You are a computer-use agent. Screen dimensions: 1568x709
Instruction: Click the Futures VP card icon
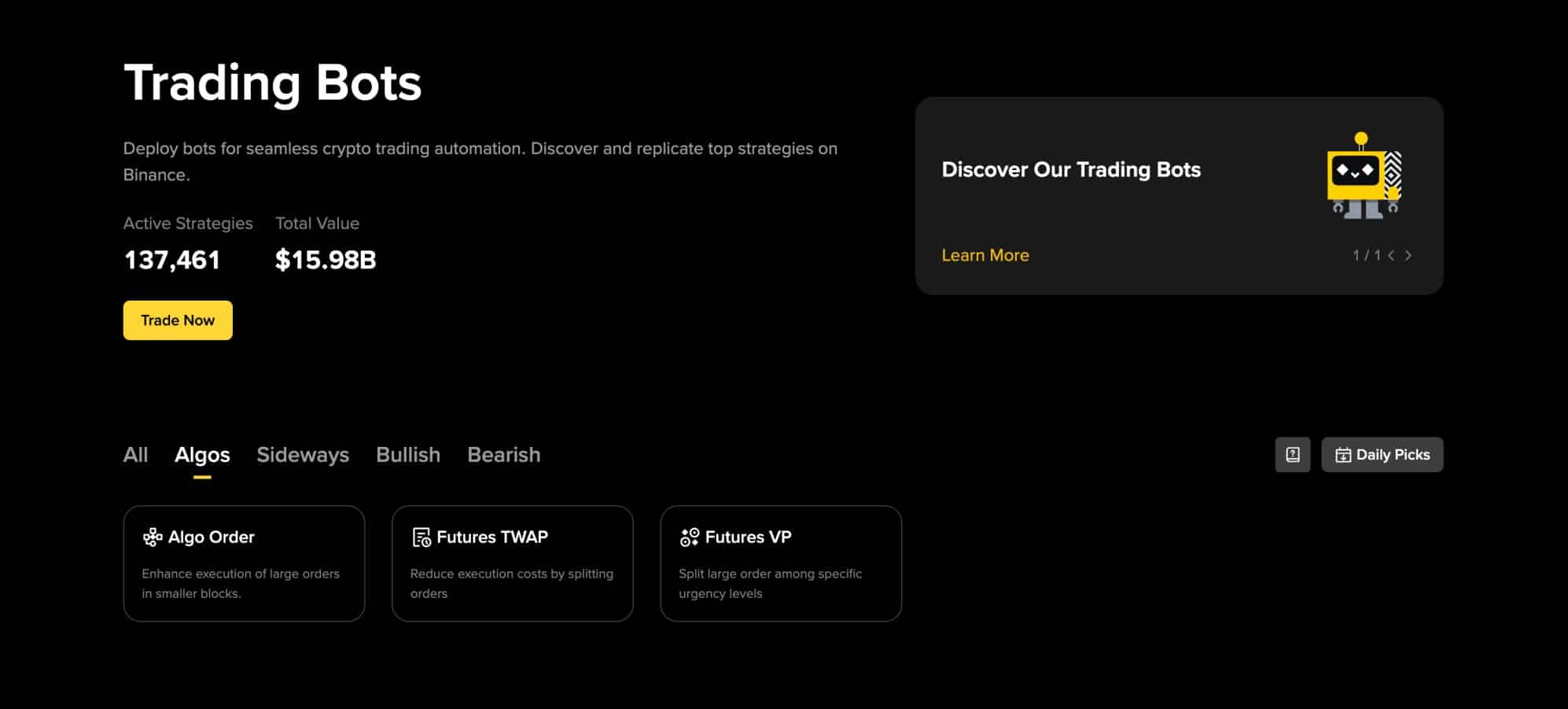coord(690,537)
